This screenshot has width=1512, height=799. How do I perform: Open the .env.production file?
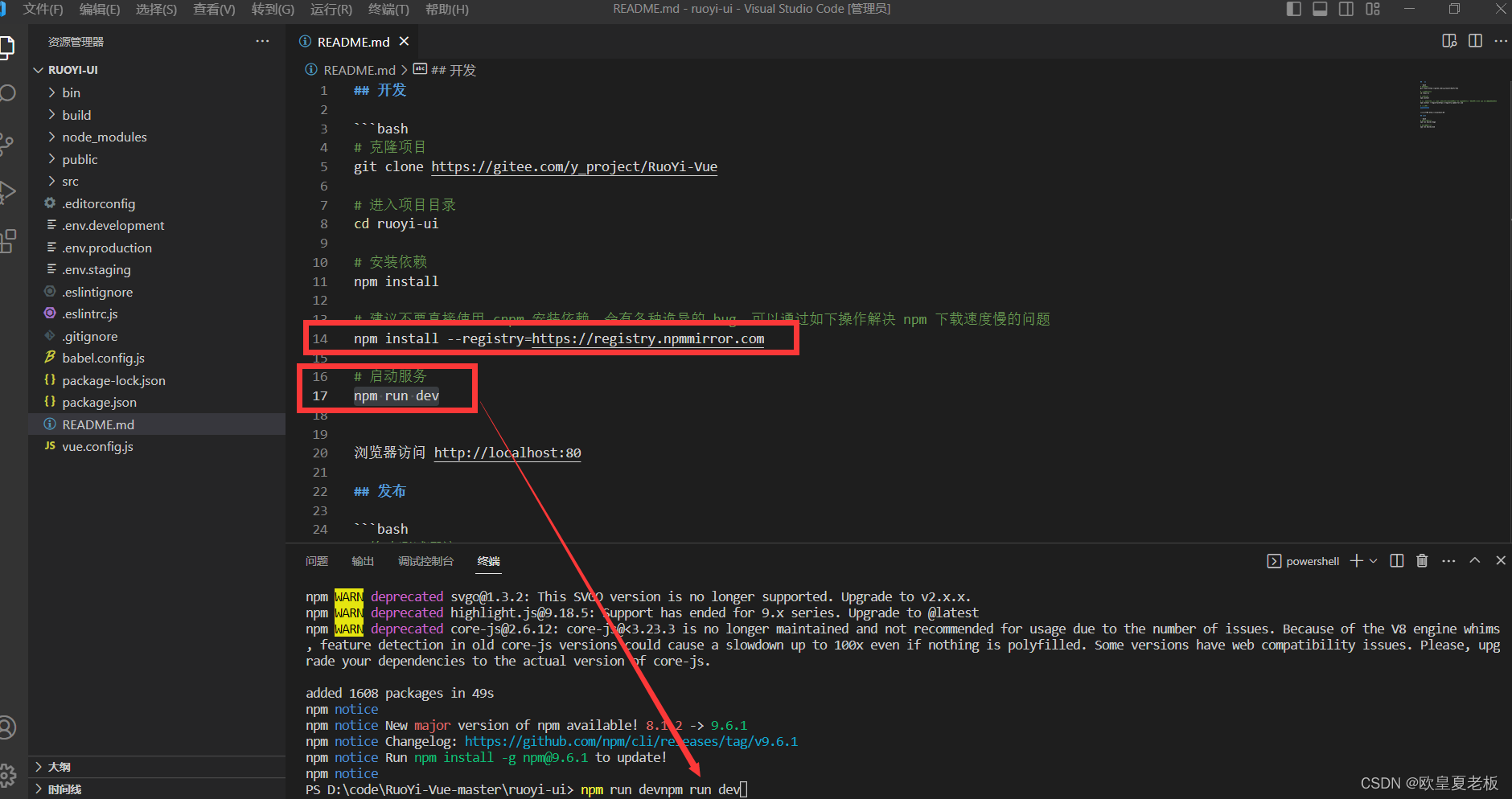157,248
